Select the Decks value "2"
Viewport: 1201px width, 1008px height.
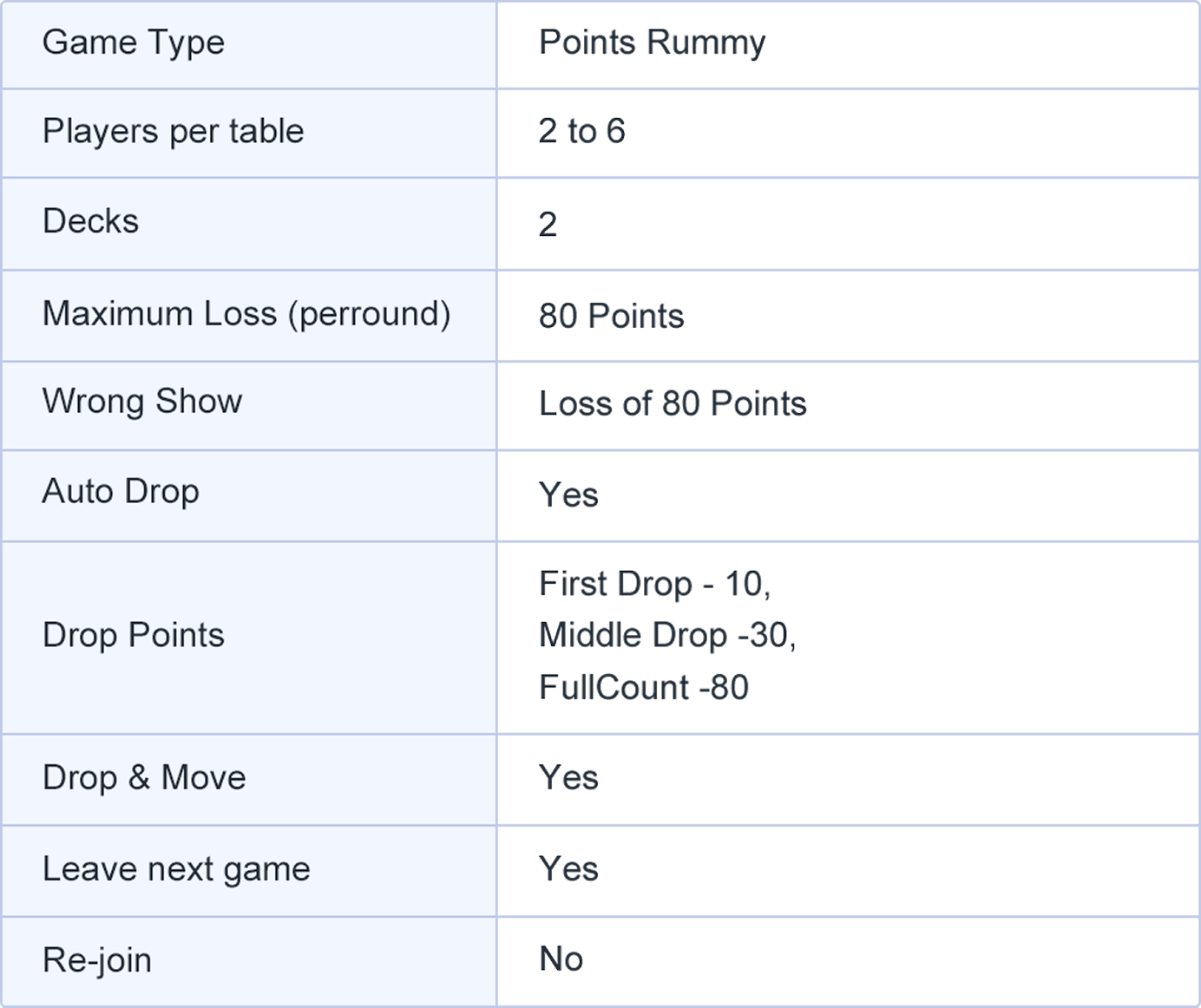pos(548,224)
